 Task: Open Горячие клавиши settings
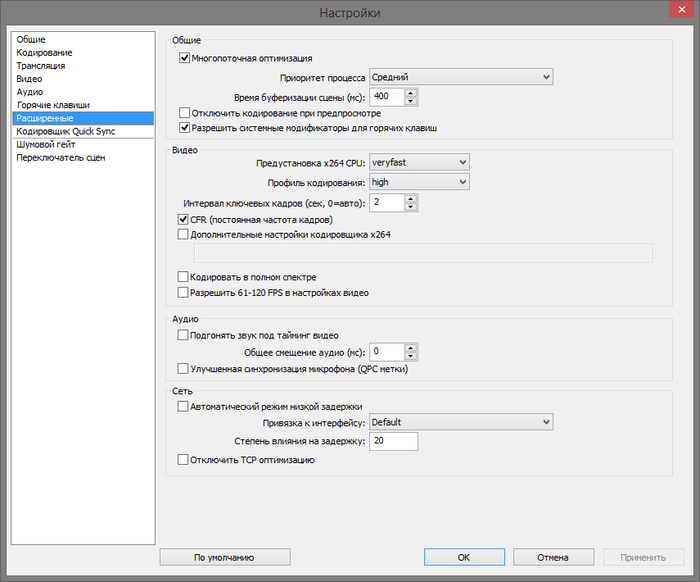[x=83, y=105]
